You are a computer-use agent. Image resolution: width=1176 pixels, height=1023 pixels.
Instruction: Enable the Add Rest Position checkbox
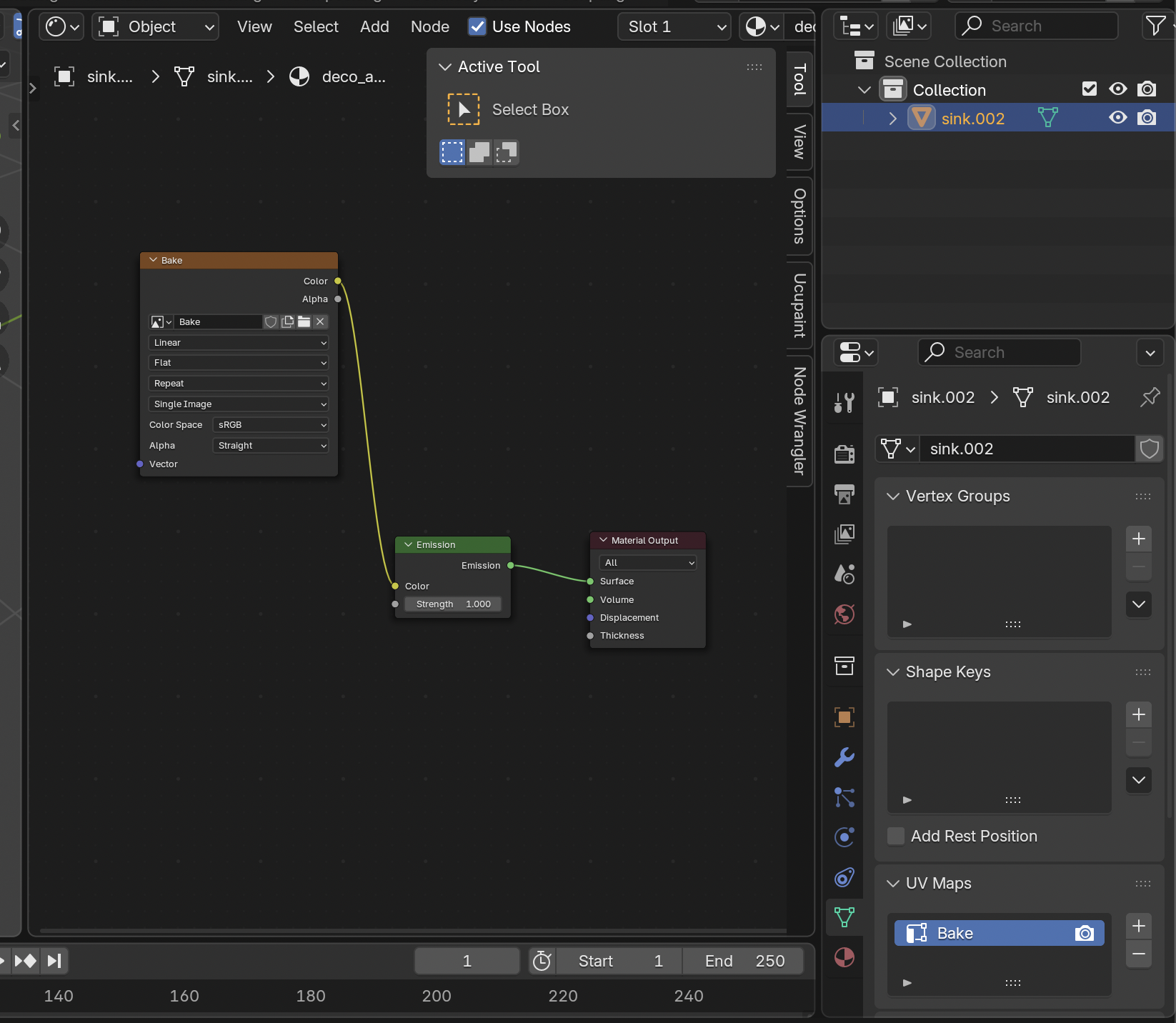pyautogui.click(x=896, y=837)
